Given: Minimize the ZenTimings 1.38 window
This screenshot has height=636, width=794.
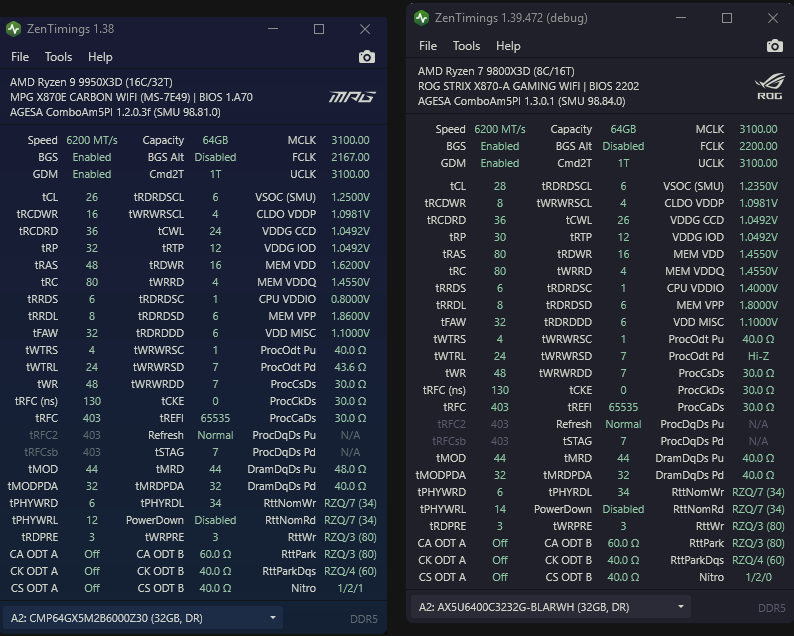Looking at the screenshot, I should pos(273,29).
